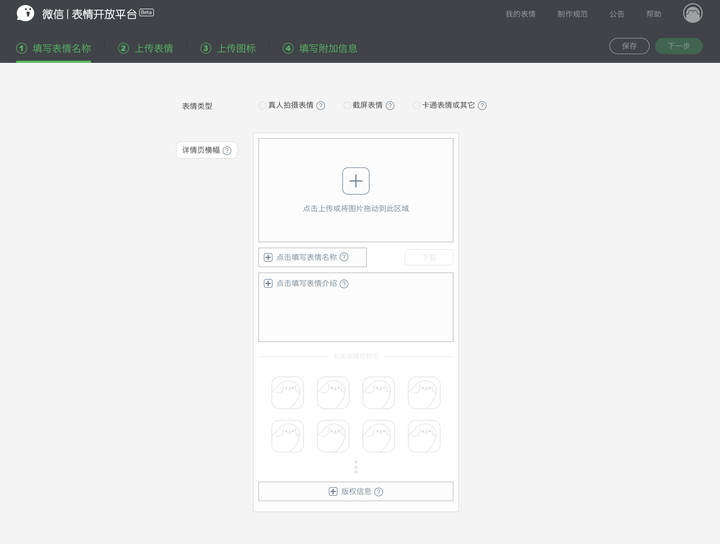The height and width of the screenshot is (544, 720).
Task: Click help icon next to 真人拍摄表情
Action: (321, 106)
